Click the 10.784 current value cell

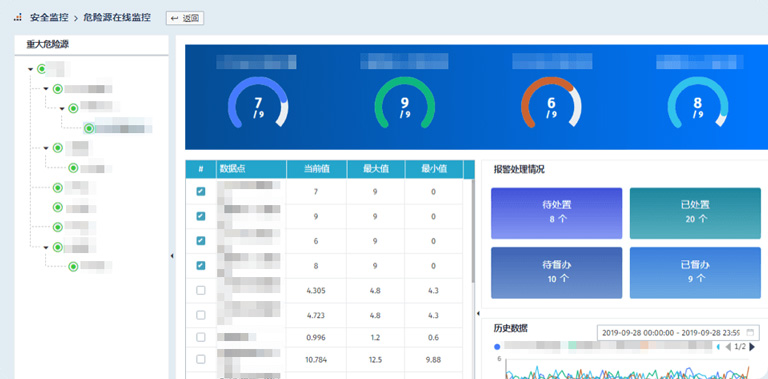[316, 360]
